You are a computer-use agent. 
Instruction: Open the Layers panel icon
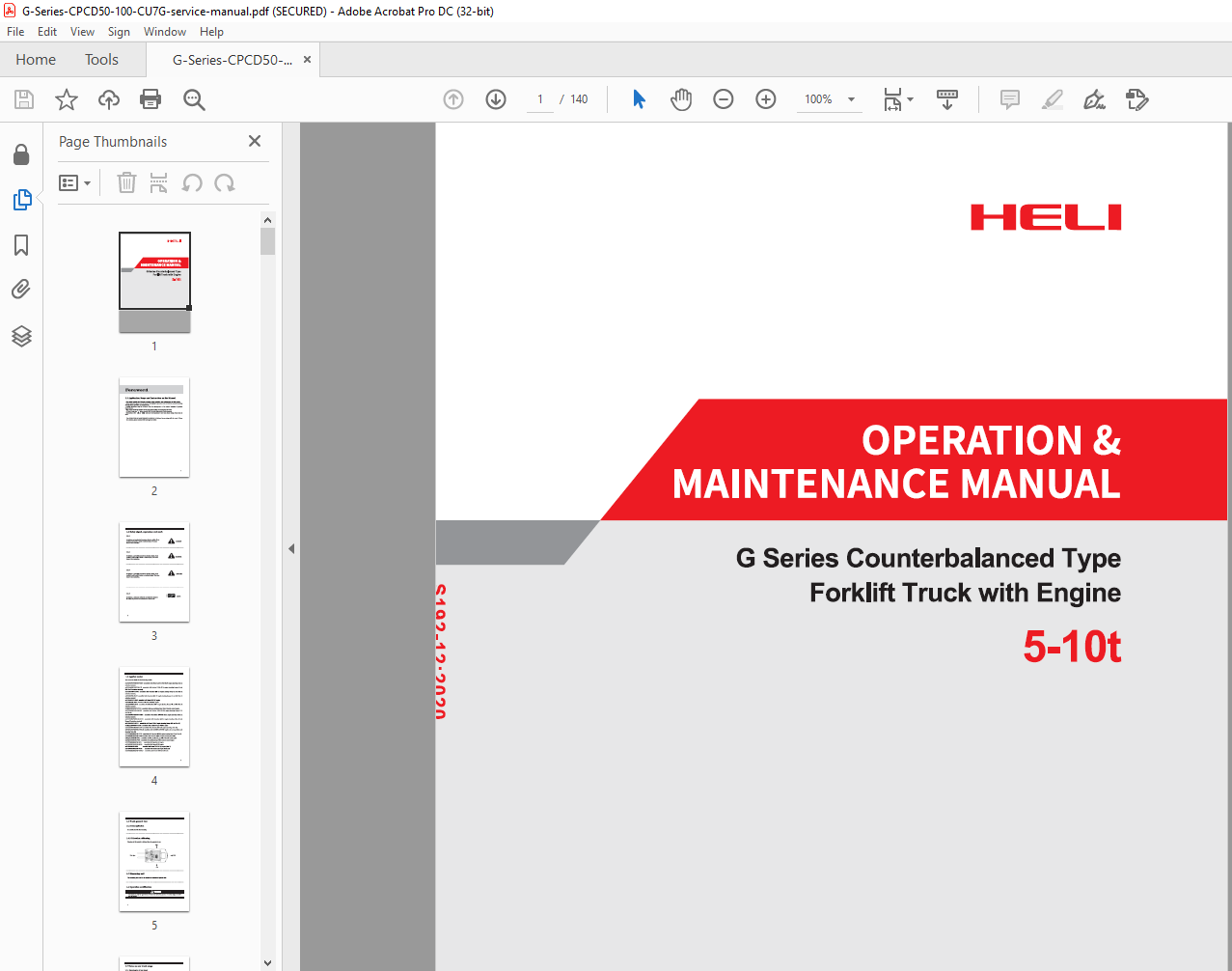click(x=21, y=336)
